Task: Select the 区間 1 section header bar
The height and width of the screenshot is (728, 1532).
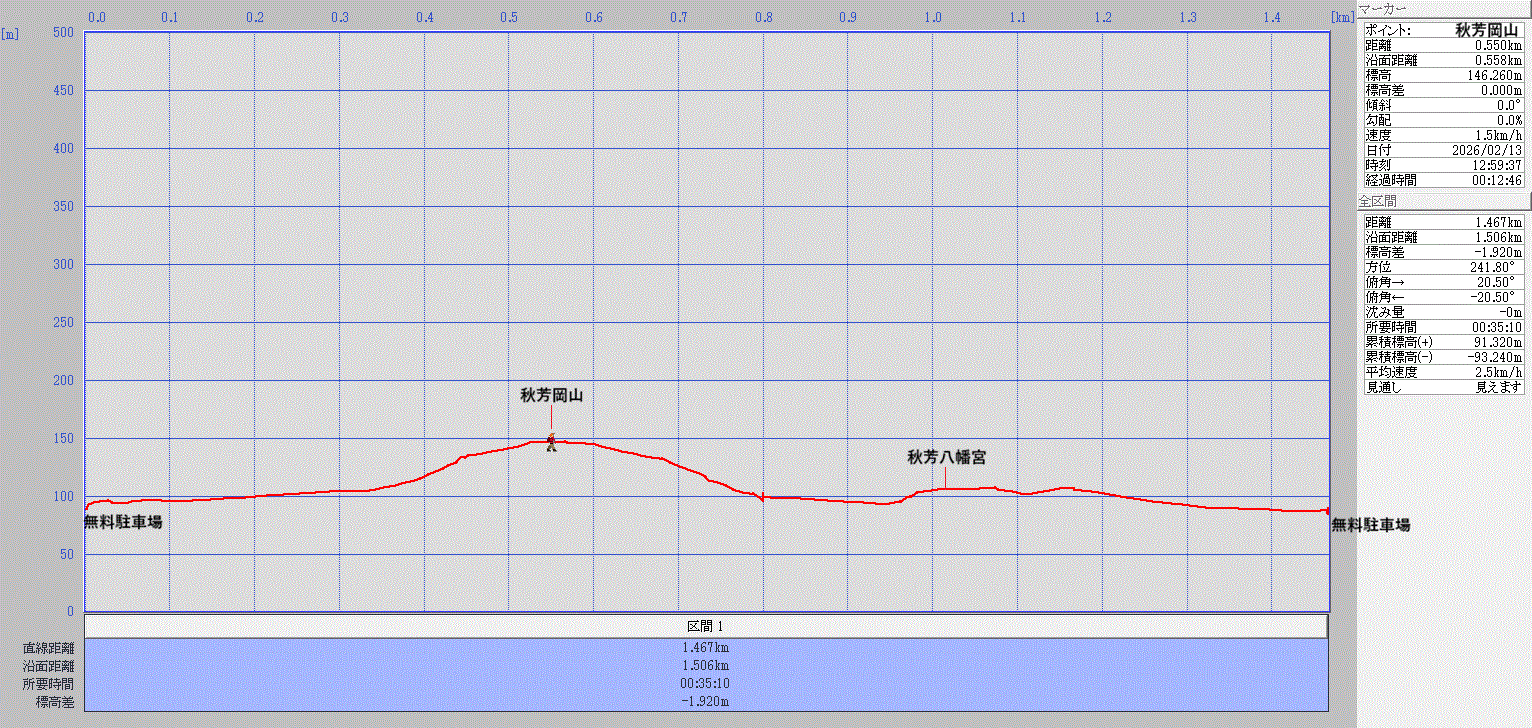Action: (x=706, y=626)
